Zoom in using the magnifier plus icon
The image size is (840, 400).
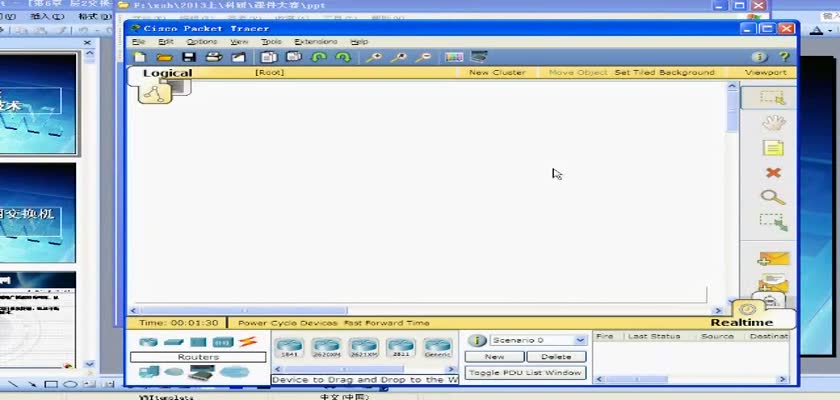click(x=373, y=57)
